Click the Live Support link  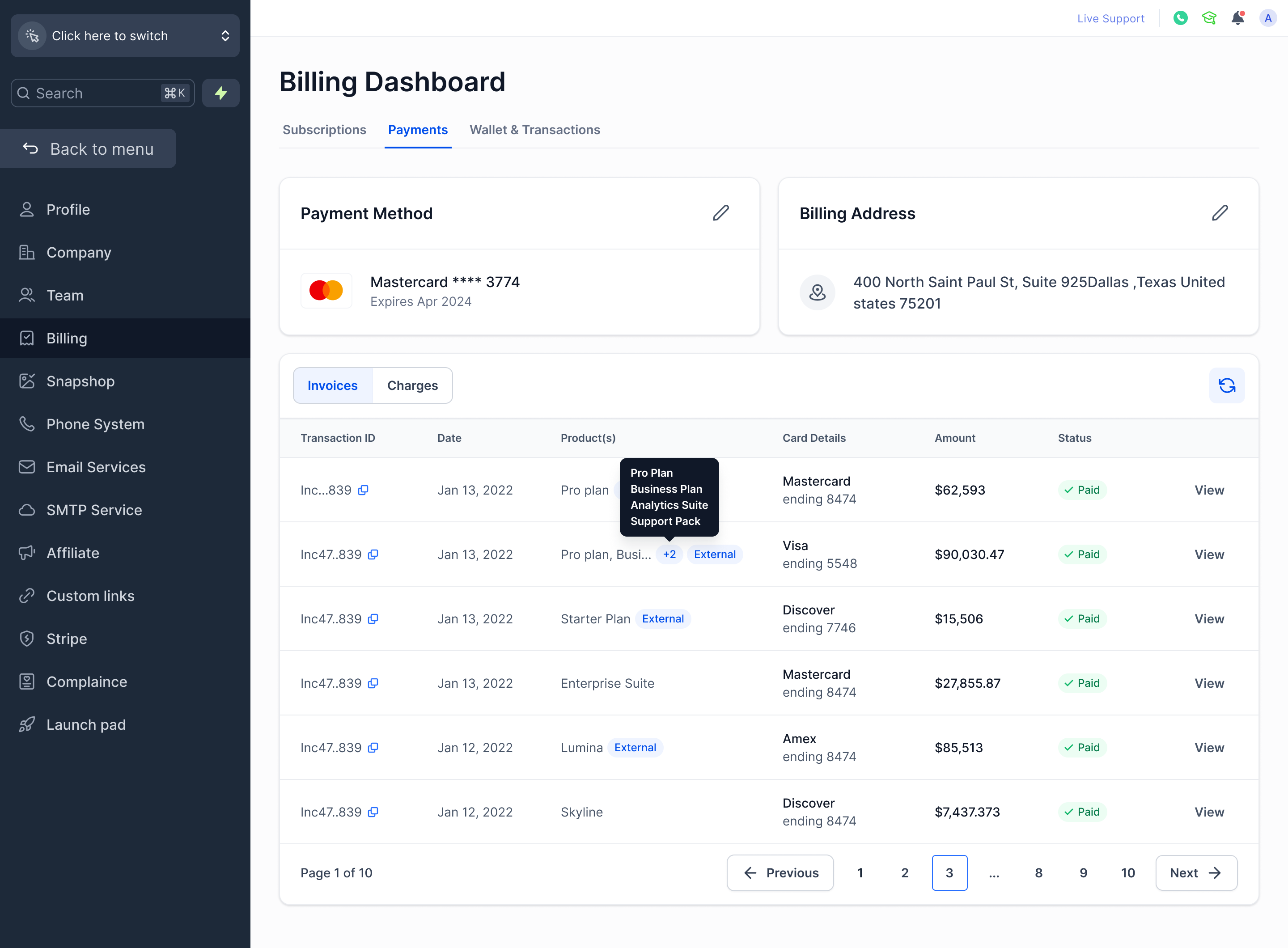[1110, 18]
